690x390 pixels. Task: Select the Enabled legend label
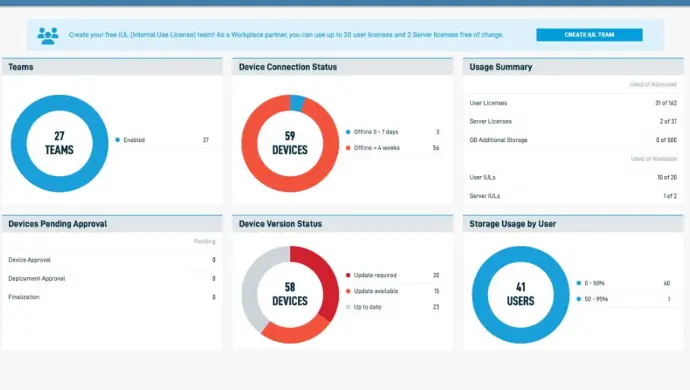pyautogui.click(x=134, y=140)
